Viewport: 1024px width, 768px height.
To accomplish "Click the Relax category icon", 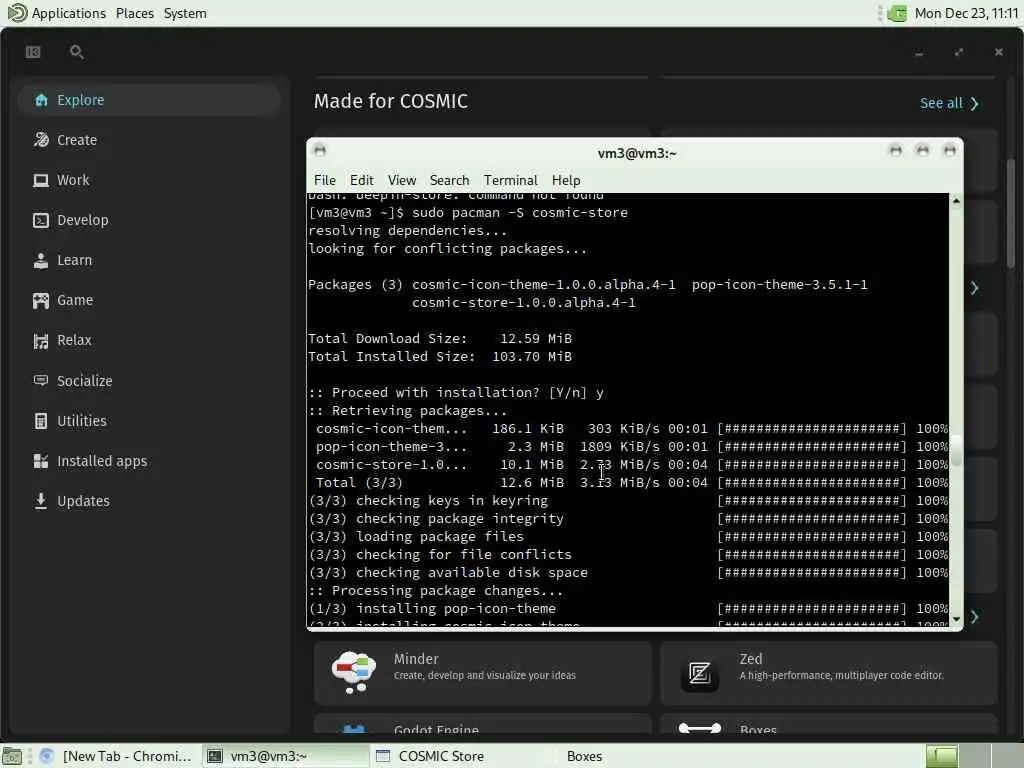I will coord(41,340).
